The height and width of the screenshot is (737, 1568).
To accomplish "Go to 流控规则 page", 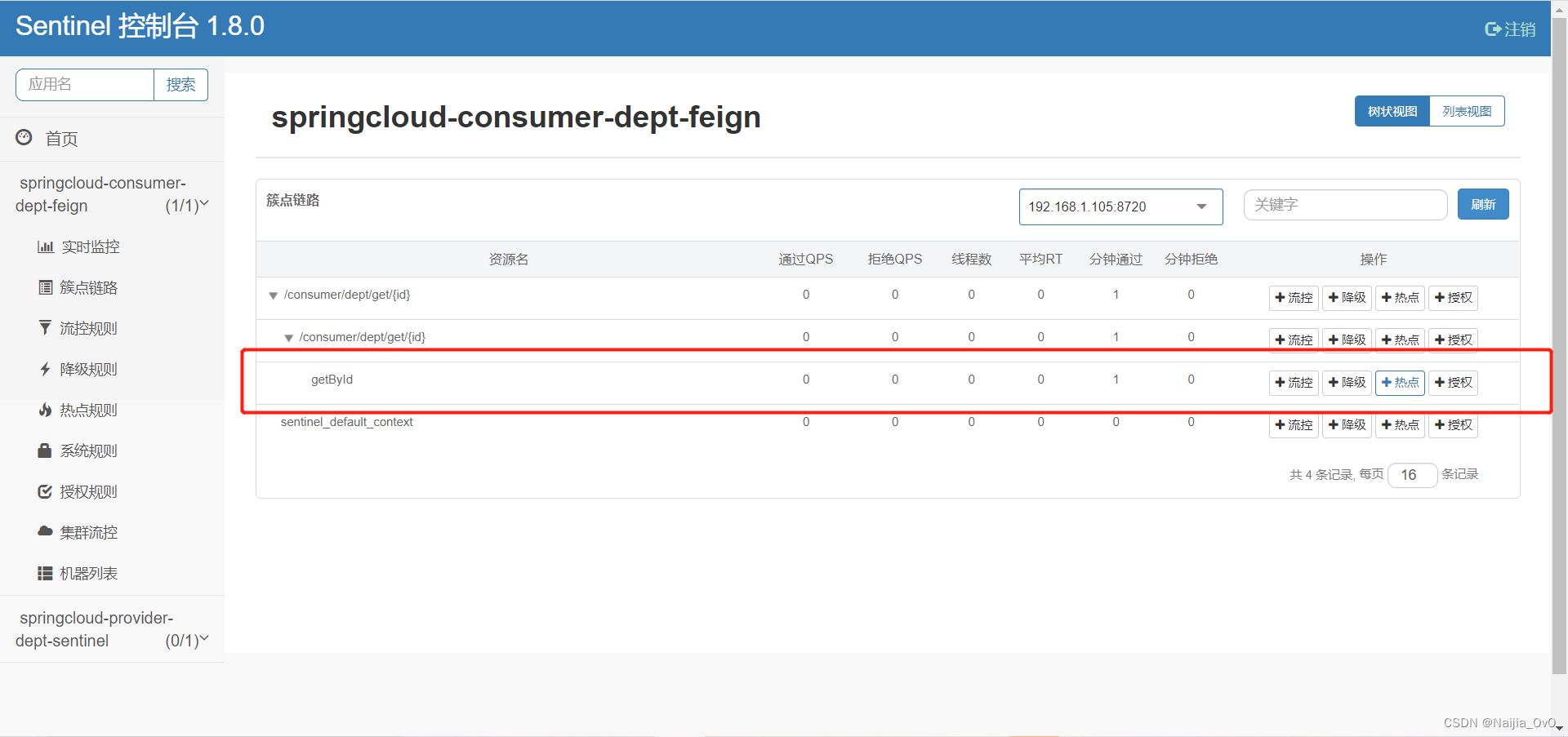I will coord(89,328).
